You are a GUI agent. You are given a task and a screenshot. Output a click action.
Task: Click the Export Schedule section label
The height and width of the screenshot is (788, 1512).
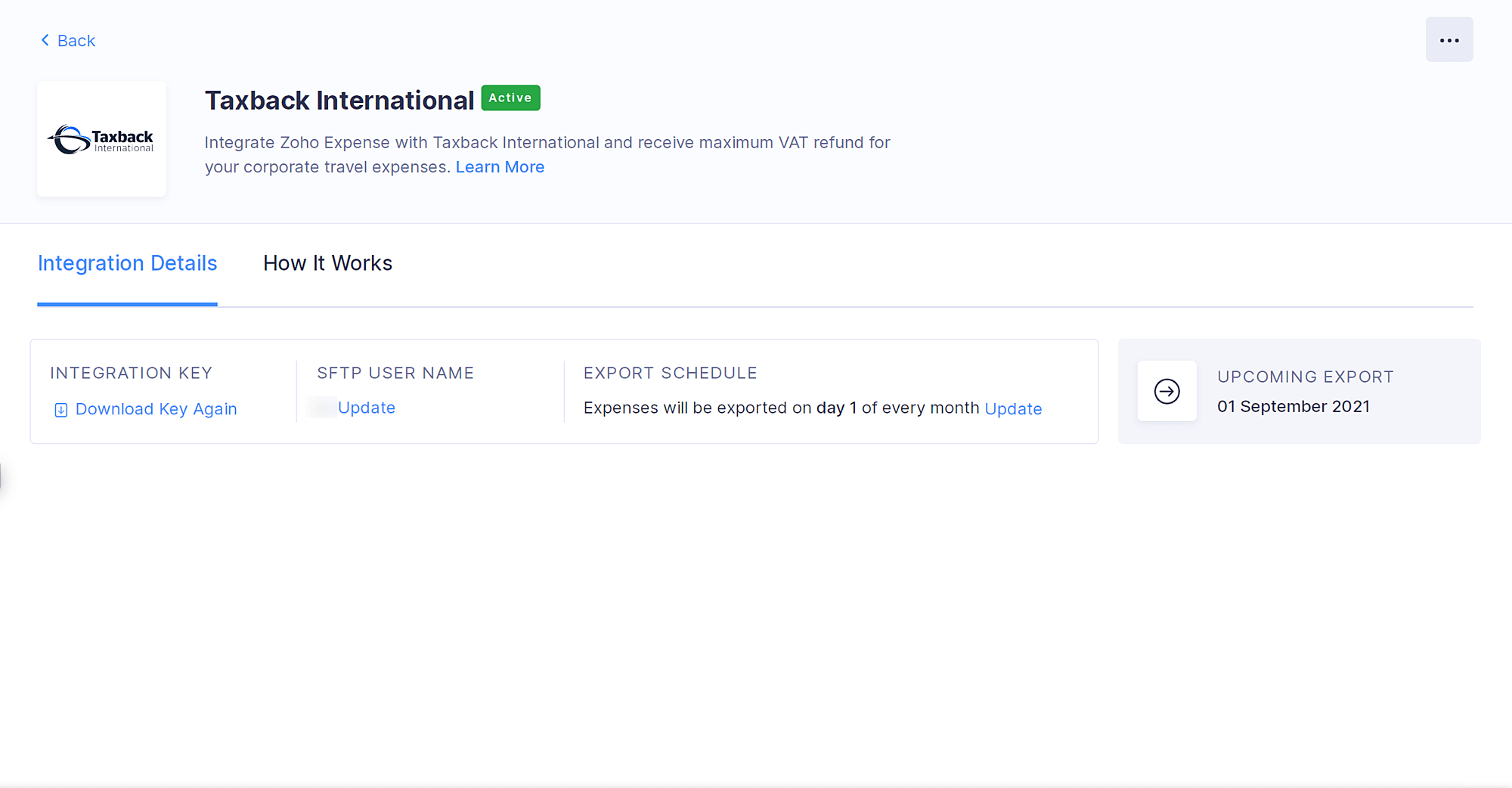[x=670, y=373]
